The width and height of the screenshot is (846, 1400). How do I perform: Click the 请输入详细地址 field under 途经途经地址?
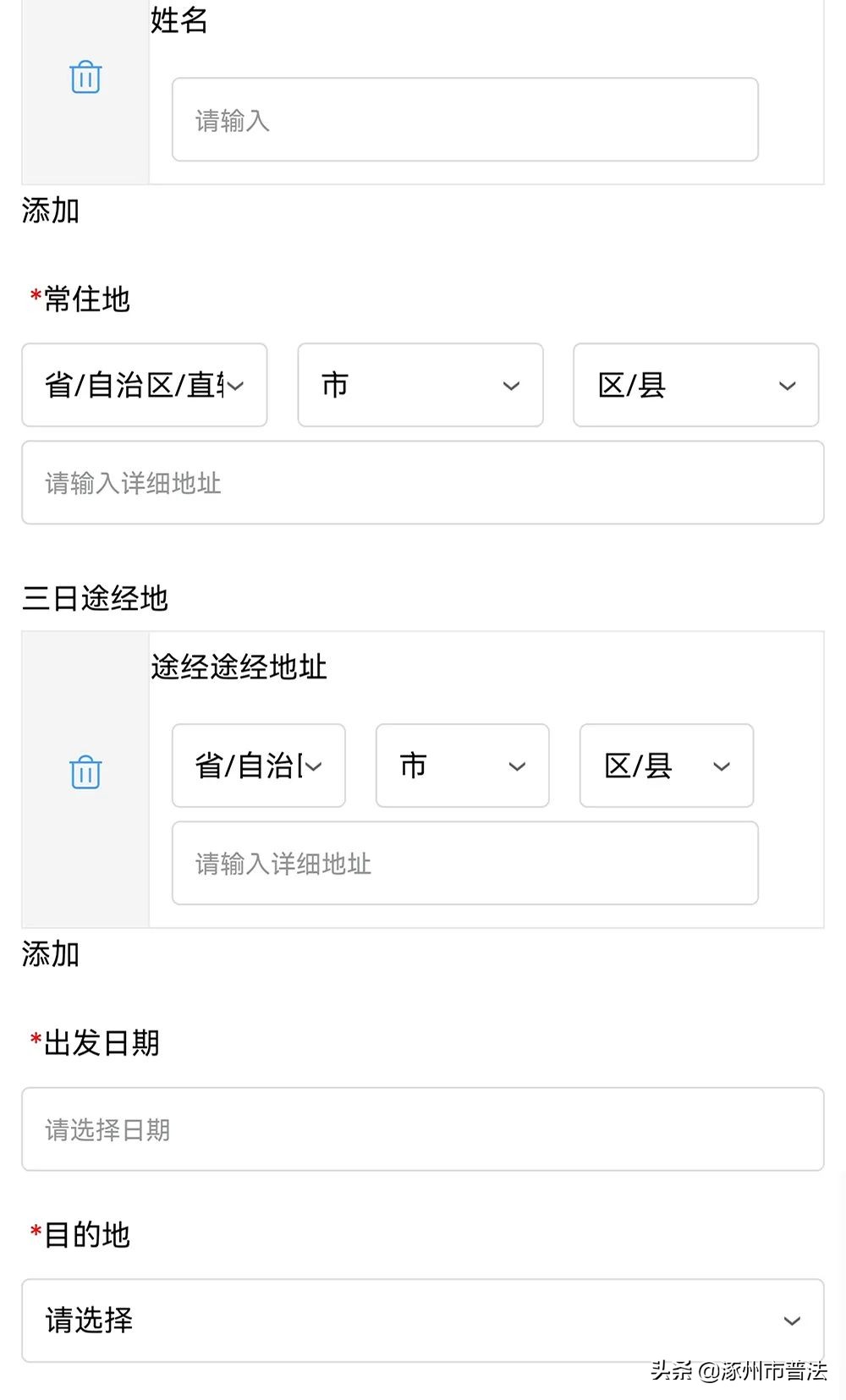(x=465, y=864)
